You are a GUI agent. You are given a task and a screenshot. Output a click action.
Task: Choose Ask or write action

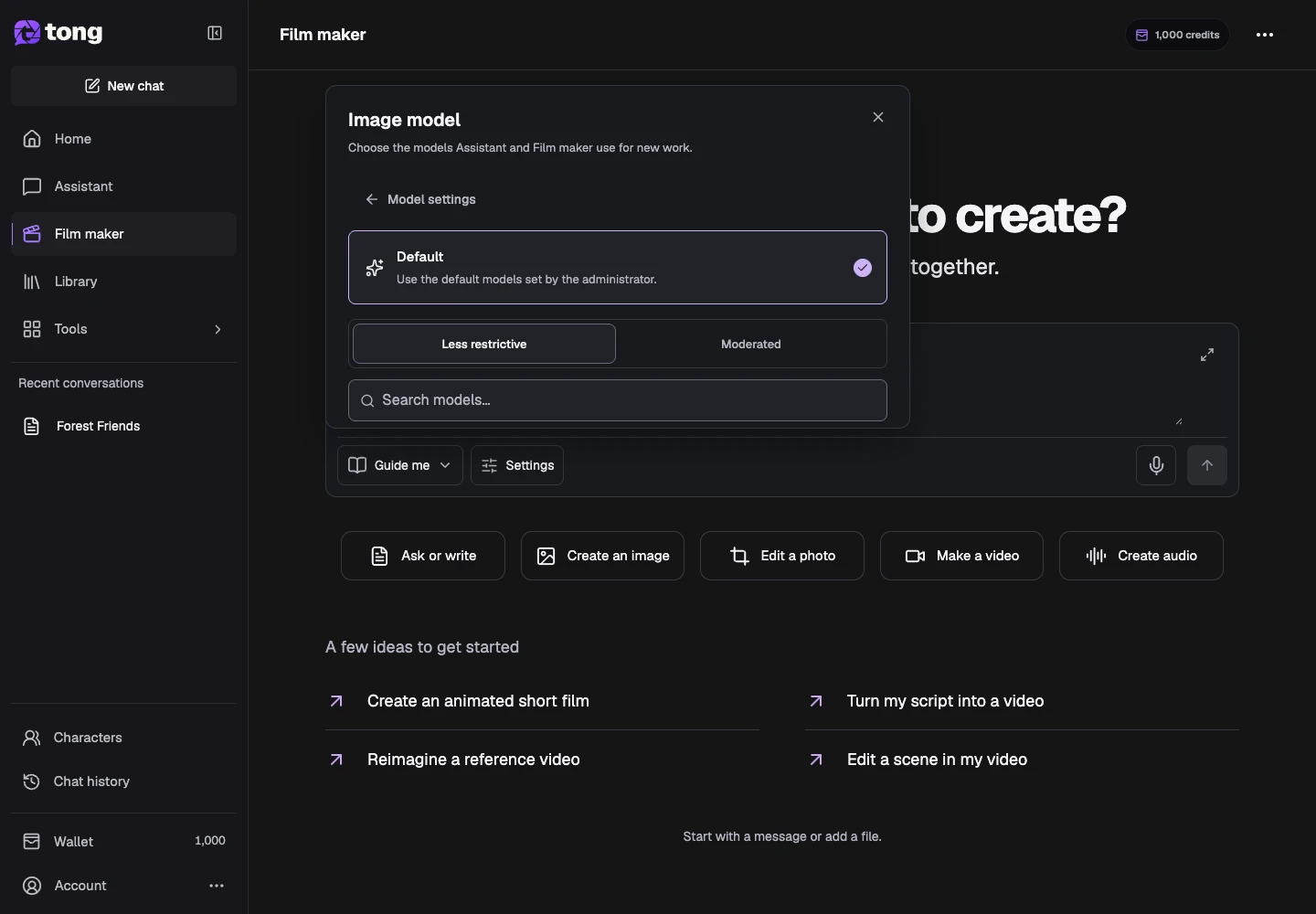coord(423,556)
